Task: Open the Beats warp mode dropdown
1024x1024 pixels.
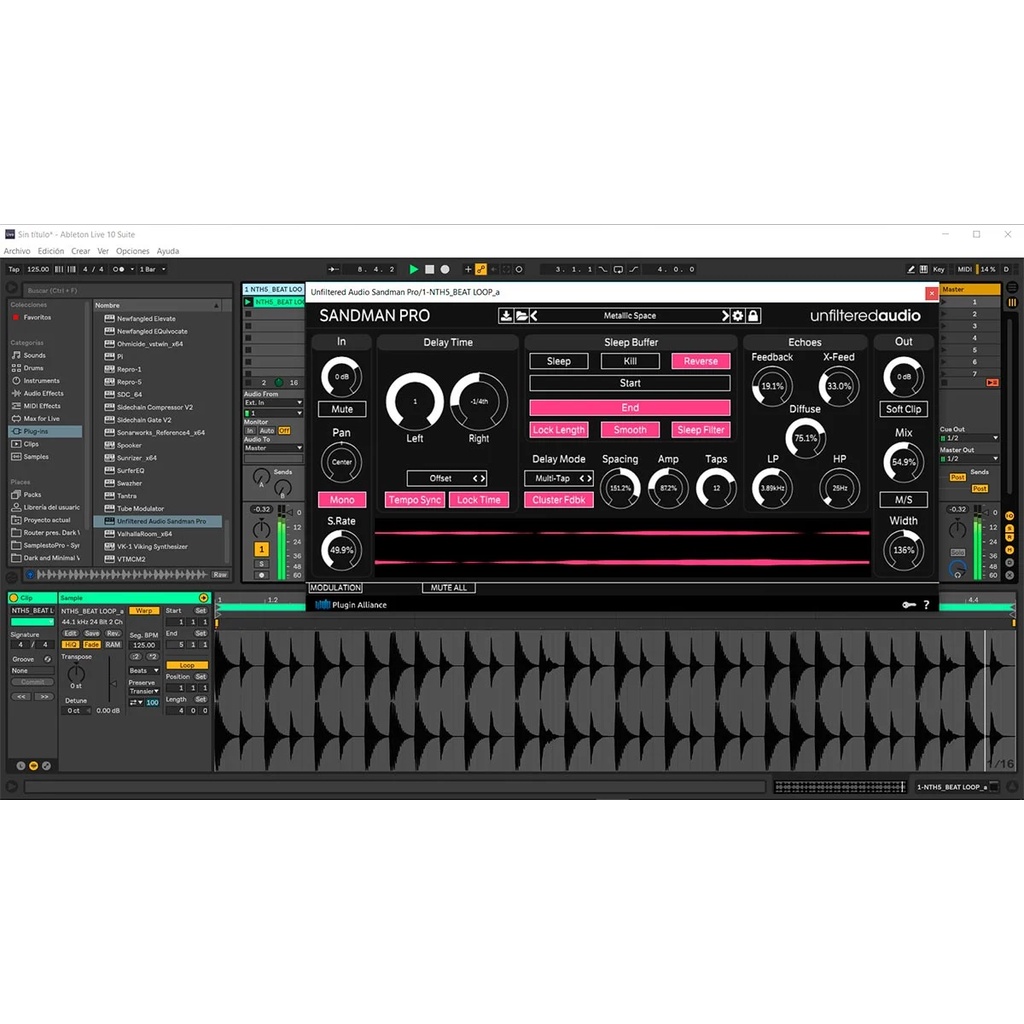Action: coord(144,671)
